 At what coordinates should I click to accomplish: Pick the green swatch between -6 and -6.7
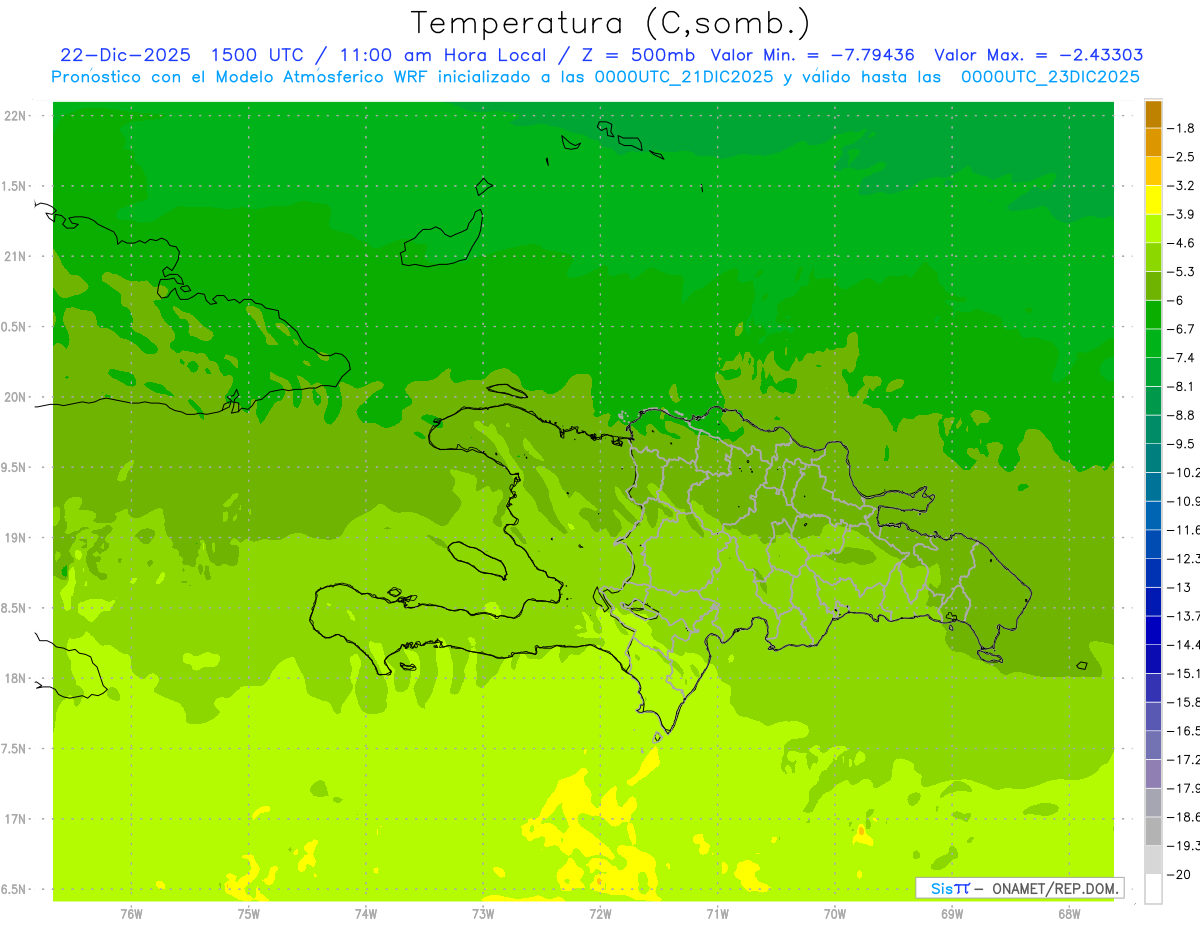[x=1153, y=315]
